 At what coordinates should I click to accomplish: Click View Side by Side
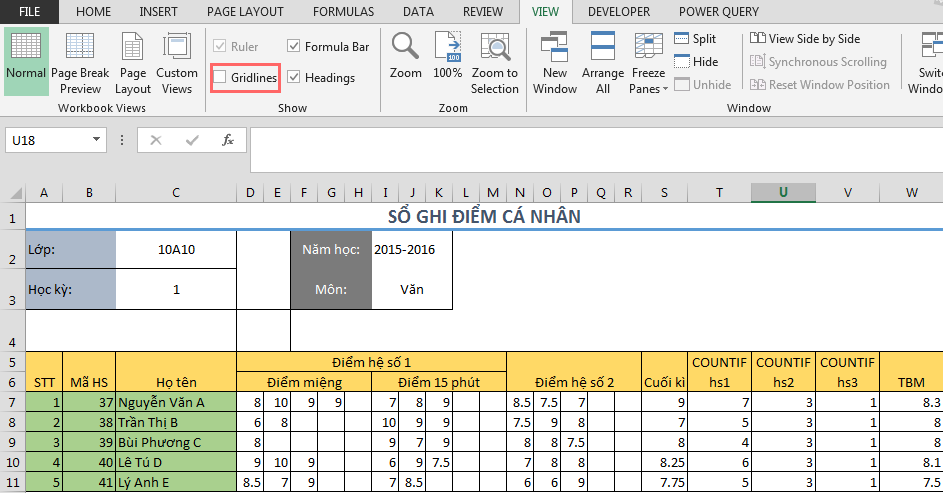click(805, 38)
